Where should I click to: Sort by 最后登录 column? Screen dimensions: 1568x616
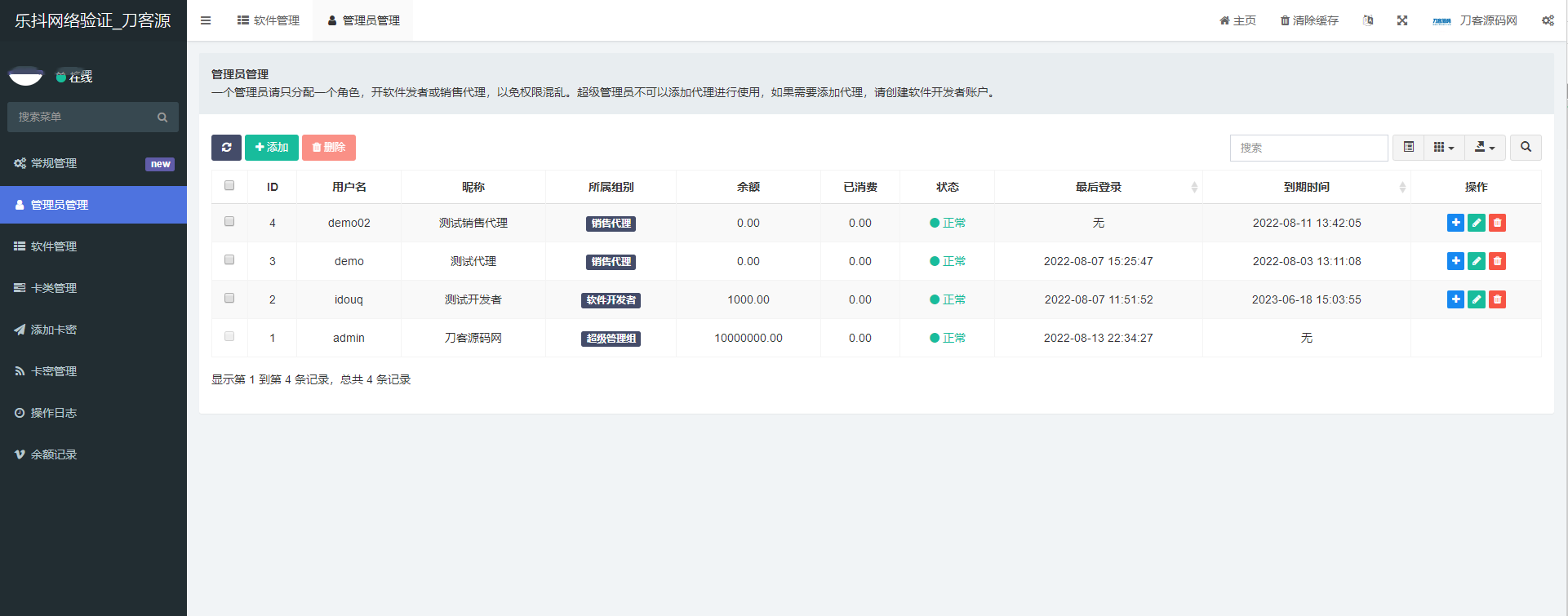[x=1098, y=187]
